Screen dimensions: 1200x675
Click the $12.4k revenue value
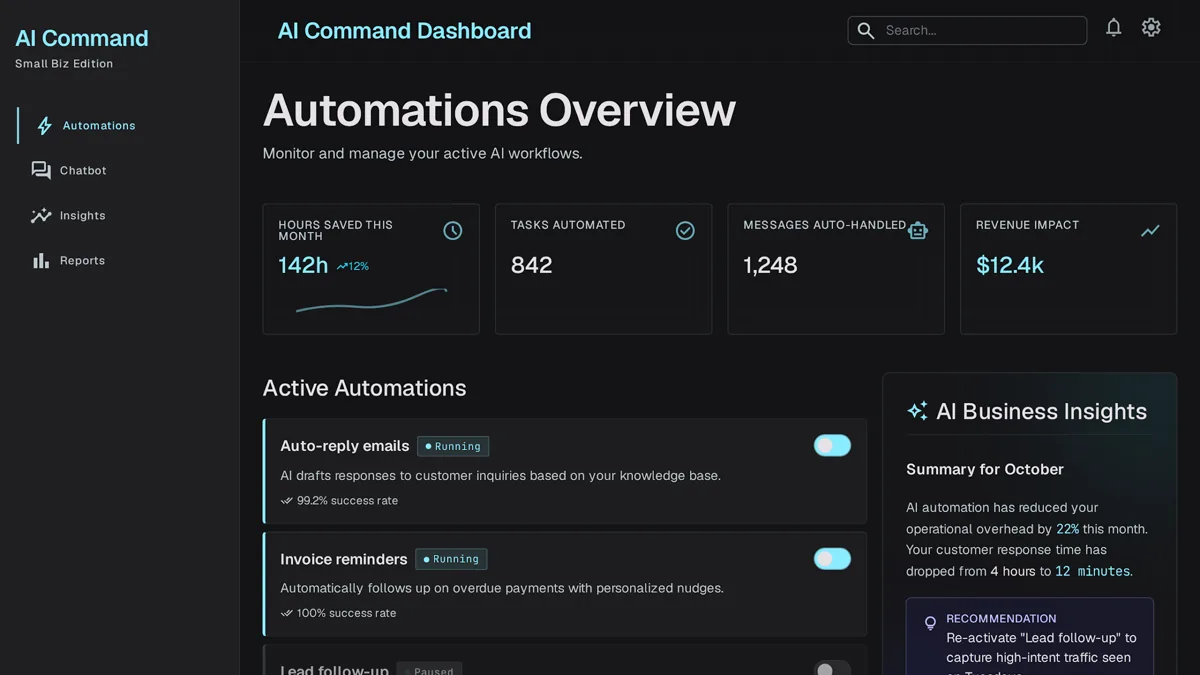point(1010,265)
